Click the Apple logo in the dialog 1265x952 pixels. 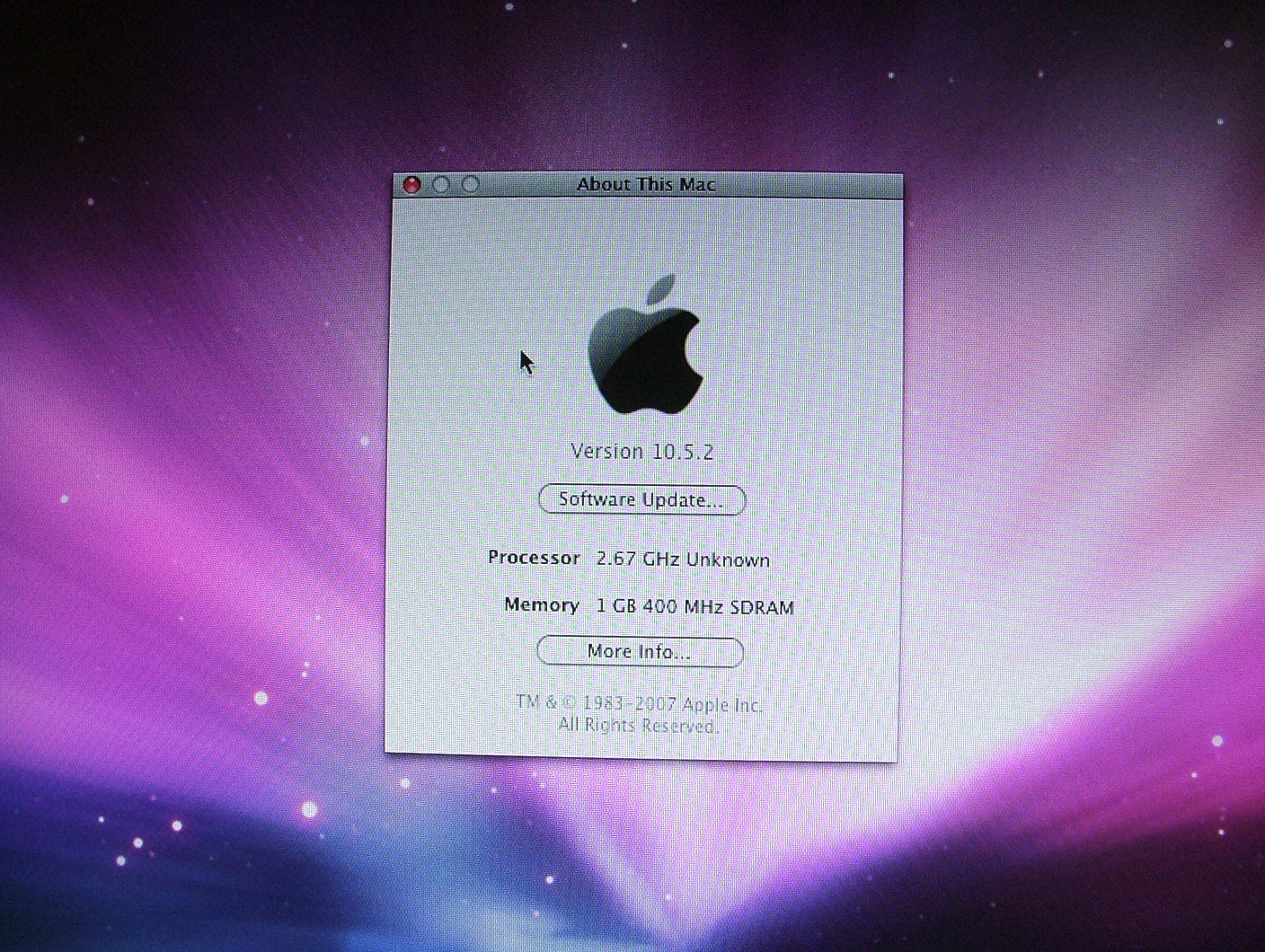645,346
